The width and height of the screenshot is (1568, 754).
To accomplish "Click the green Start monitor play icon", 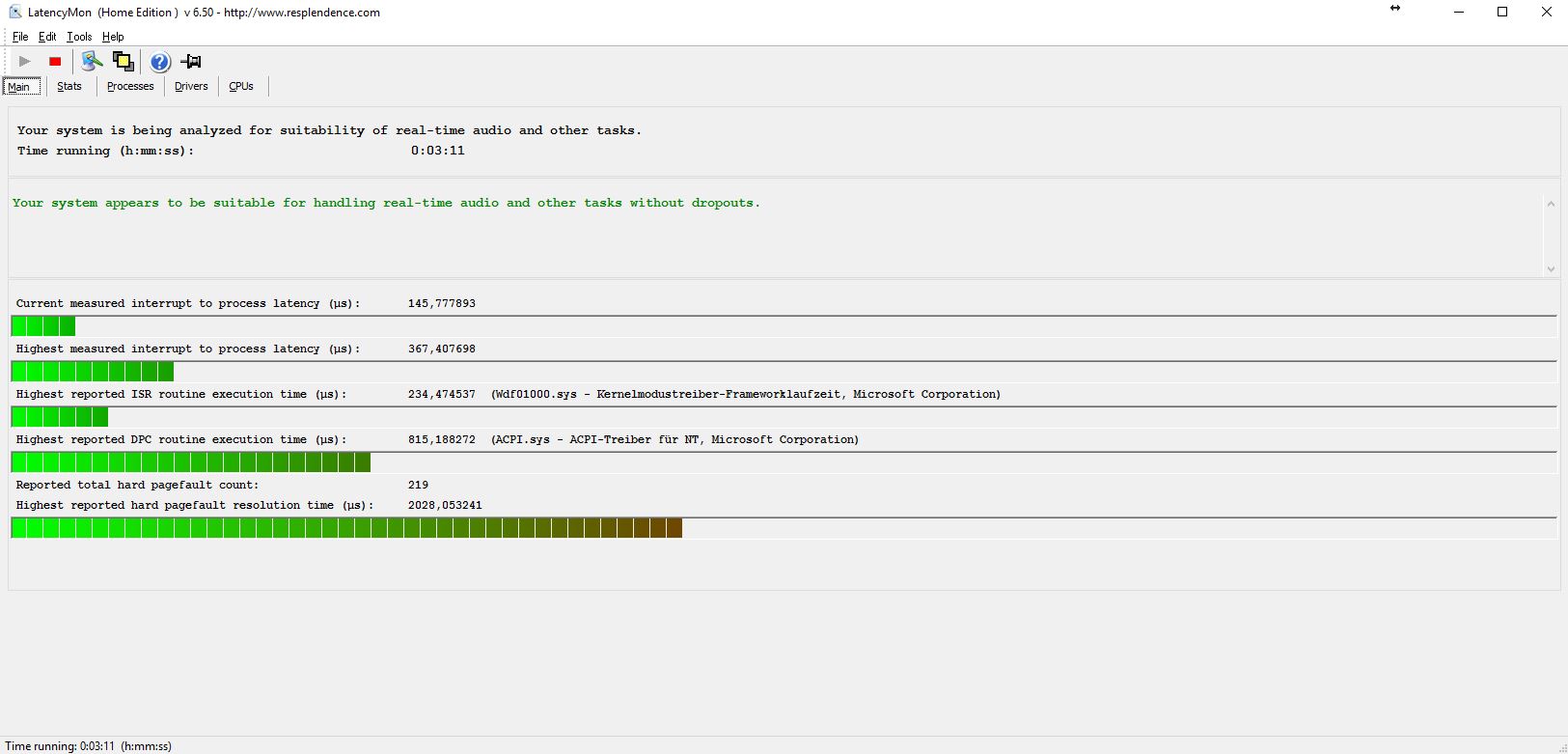I will 25,62.
